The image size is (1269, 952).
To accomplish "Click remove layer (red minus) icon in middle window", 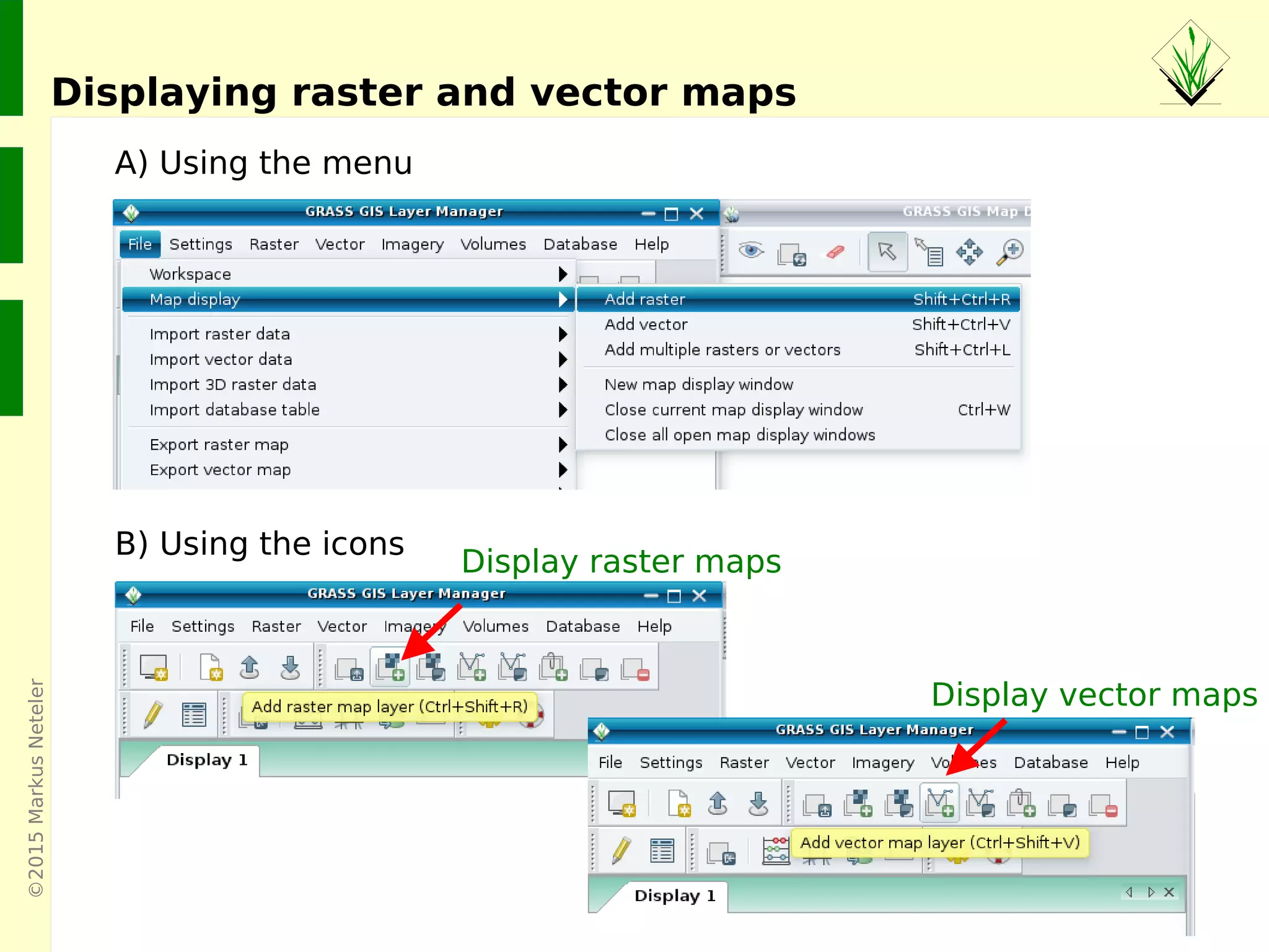I will tap(635, 669).
